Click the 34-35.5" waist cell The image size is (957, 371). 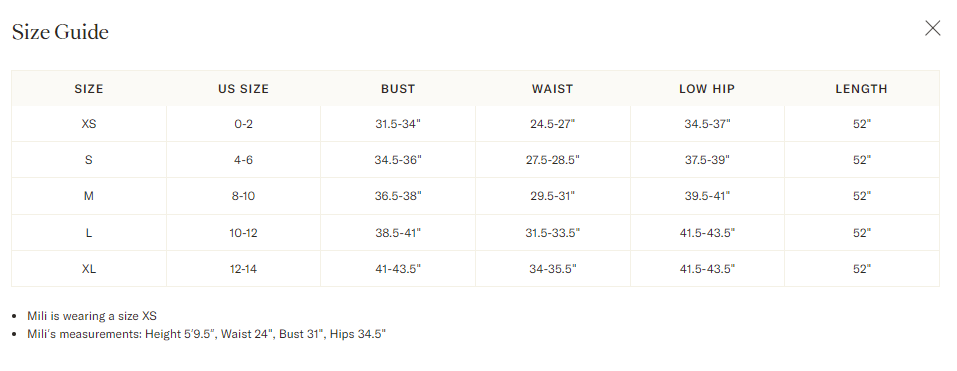pos(552,268)
